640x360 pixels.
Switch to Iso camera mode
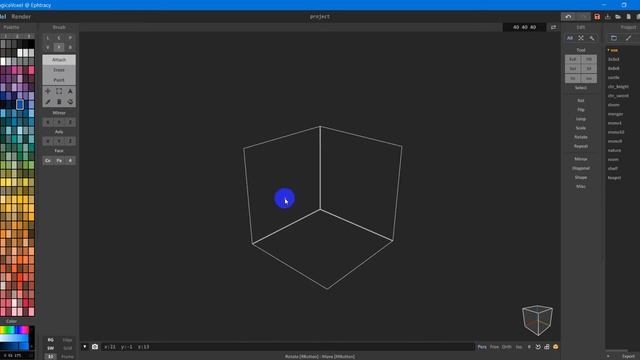(x=519, y=347)
